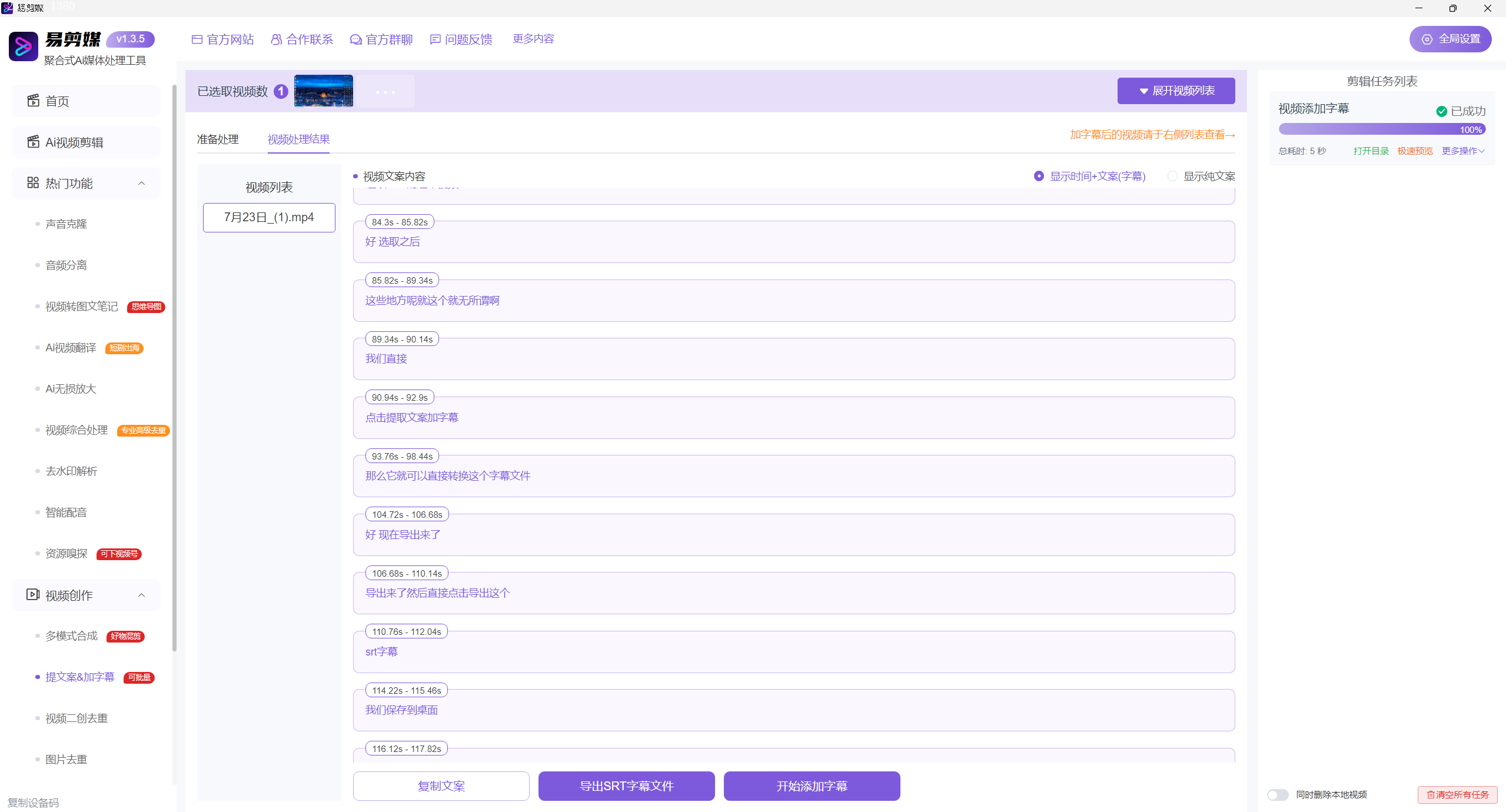Click the 导出SRT字幕文件 button

coord(626,786)
